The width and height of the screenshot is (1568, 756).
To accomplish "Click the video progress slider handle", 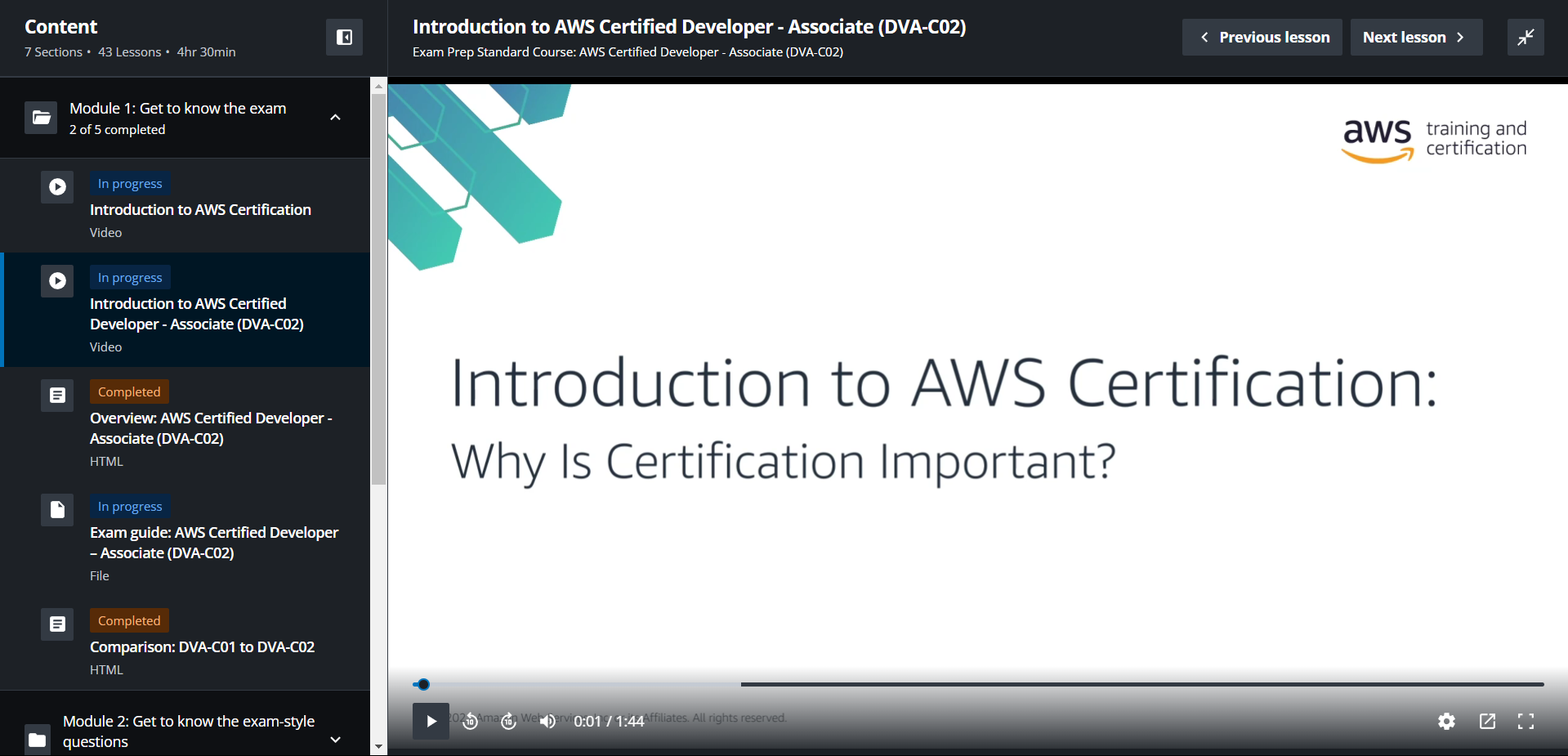I will coord(423,684).
